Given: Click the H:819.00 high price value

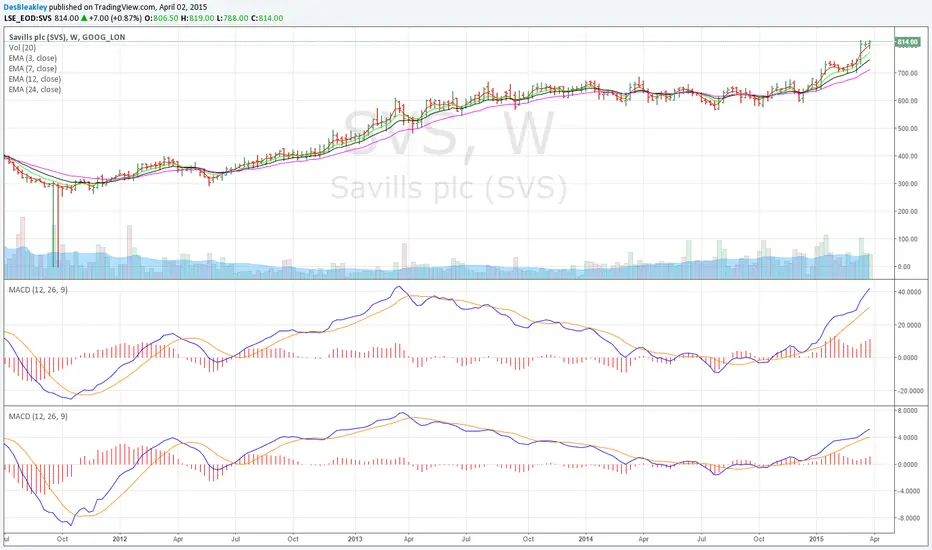Looking at the screenshot, I should (197, 18).
